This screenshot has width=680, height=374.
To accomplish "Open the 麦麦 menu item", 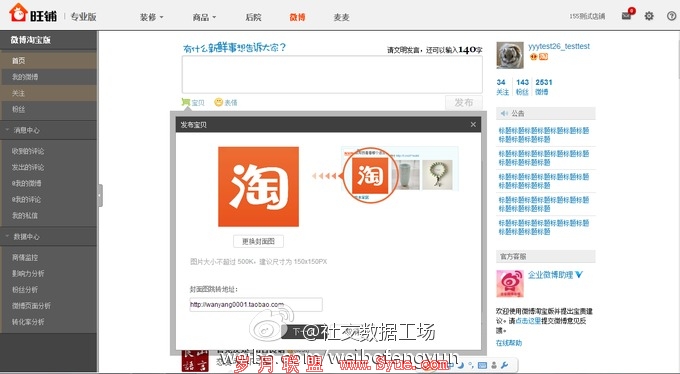I will 341,17.
